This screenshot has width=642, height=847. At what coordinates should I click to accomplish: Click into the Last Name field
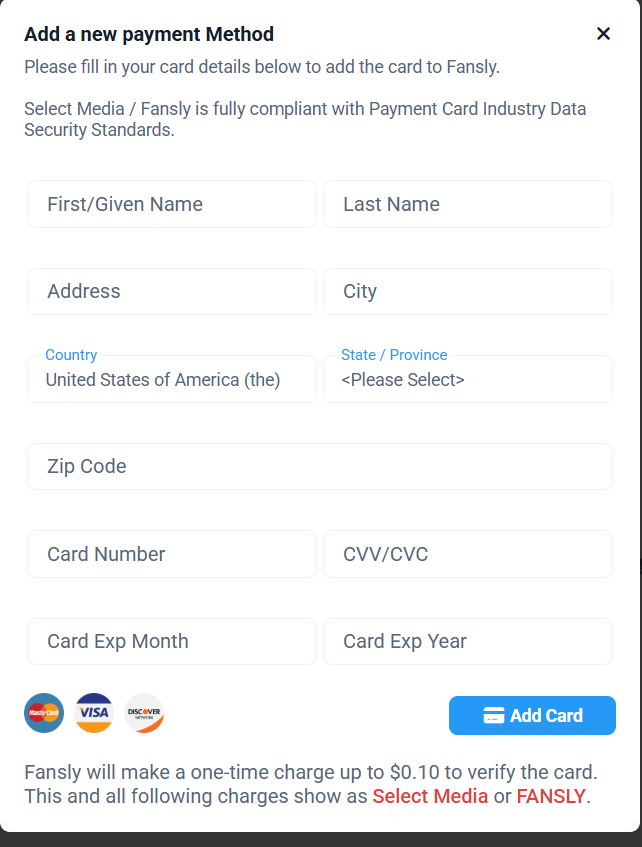pyautogui.click(x=467, y=204)
